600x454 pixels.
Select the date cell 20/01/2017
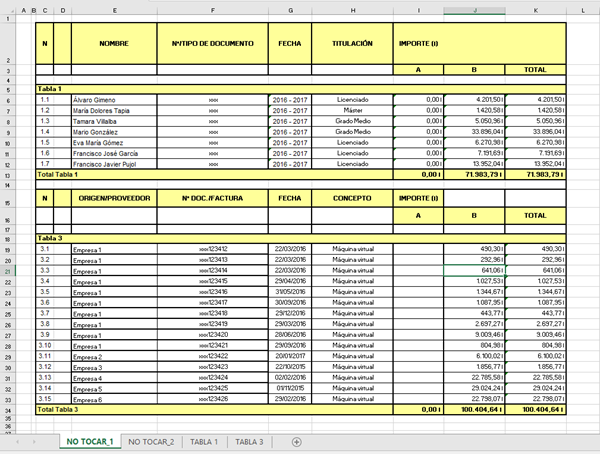290,356
